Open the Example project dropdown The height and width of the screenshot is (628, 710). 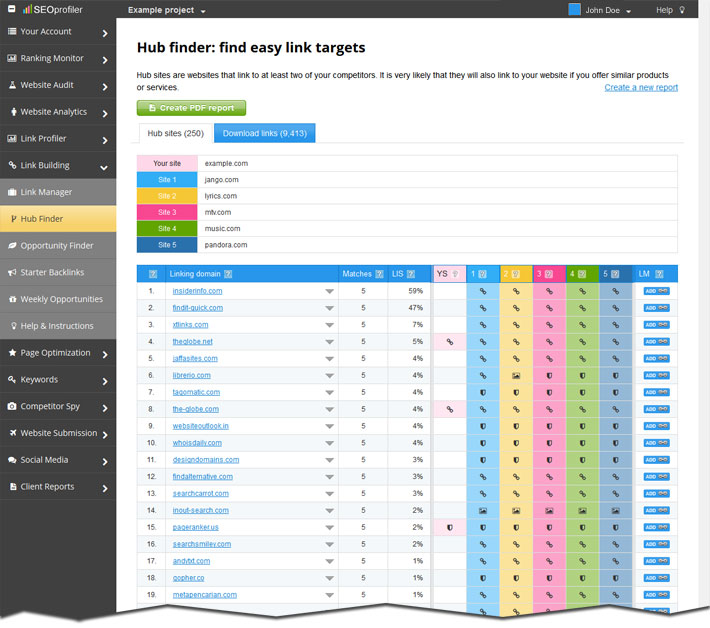tap(167, 10)
